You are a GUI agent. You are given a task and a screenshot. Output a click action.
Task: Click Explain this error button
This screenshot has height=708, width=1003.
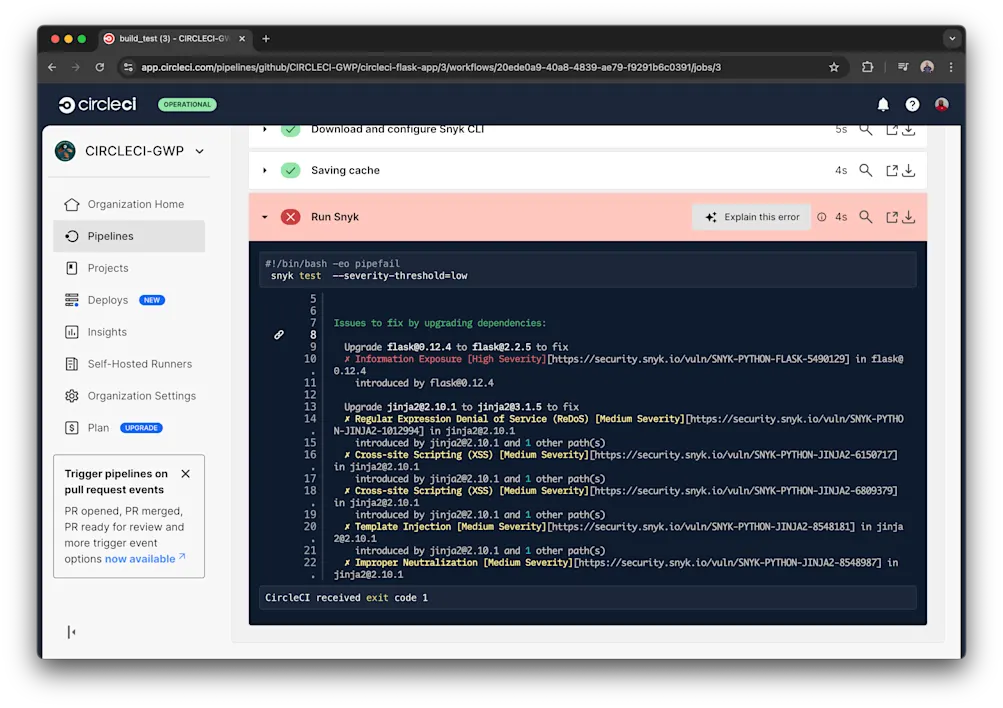(x=752, y=217)
